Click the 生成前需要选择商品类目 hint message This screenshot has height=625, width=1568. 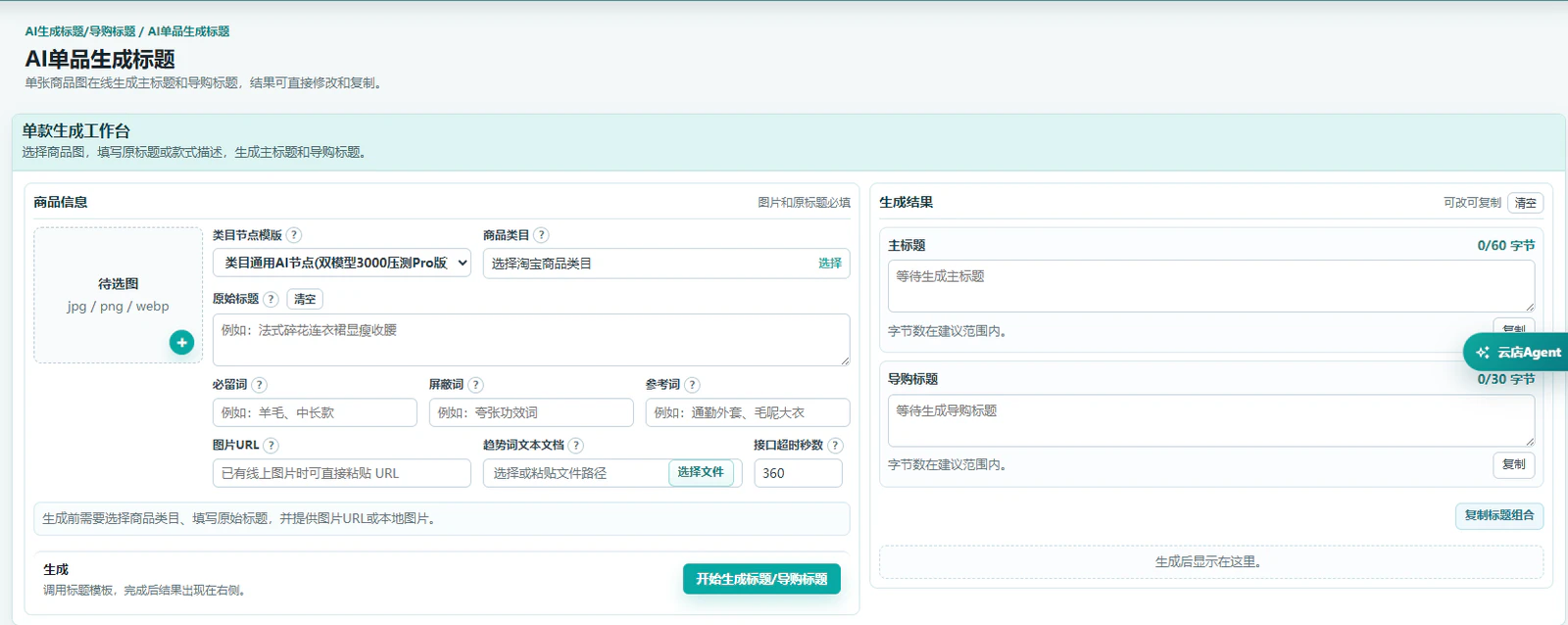click(442, 519)
